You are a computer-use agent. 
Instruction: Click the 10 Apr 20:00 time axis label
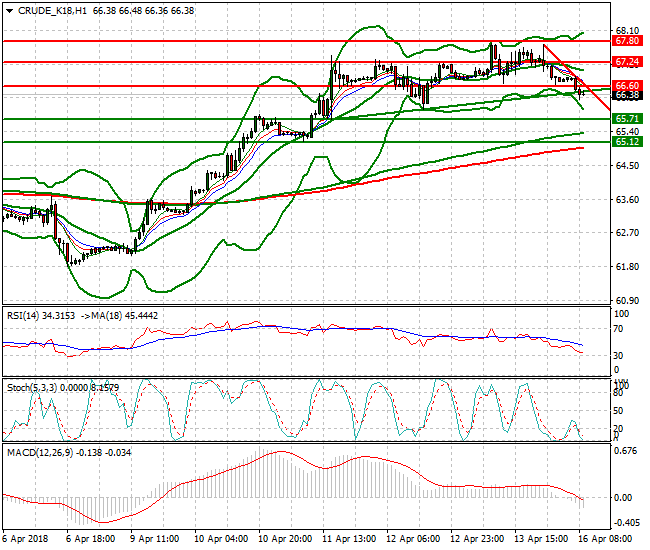(x=285, y=539)
